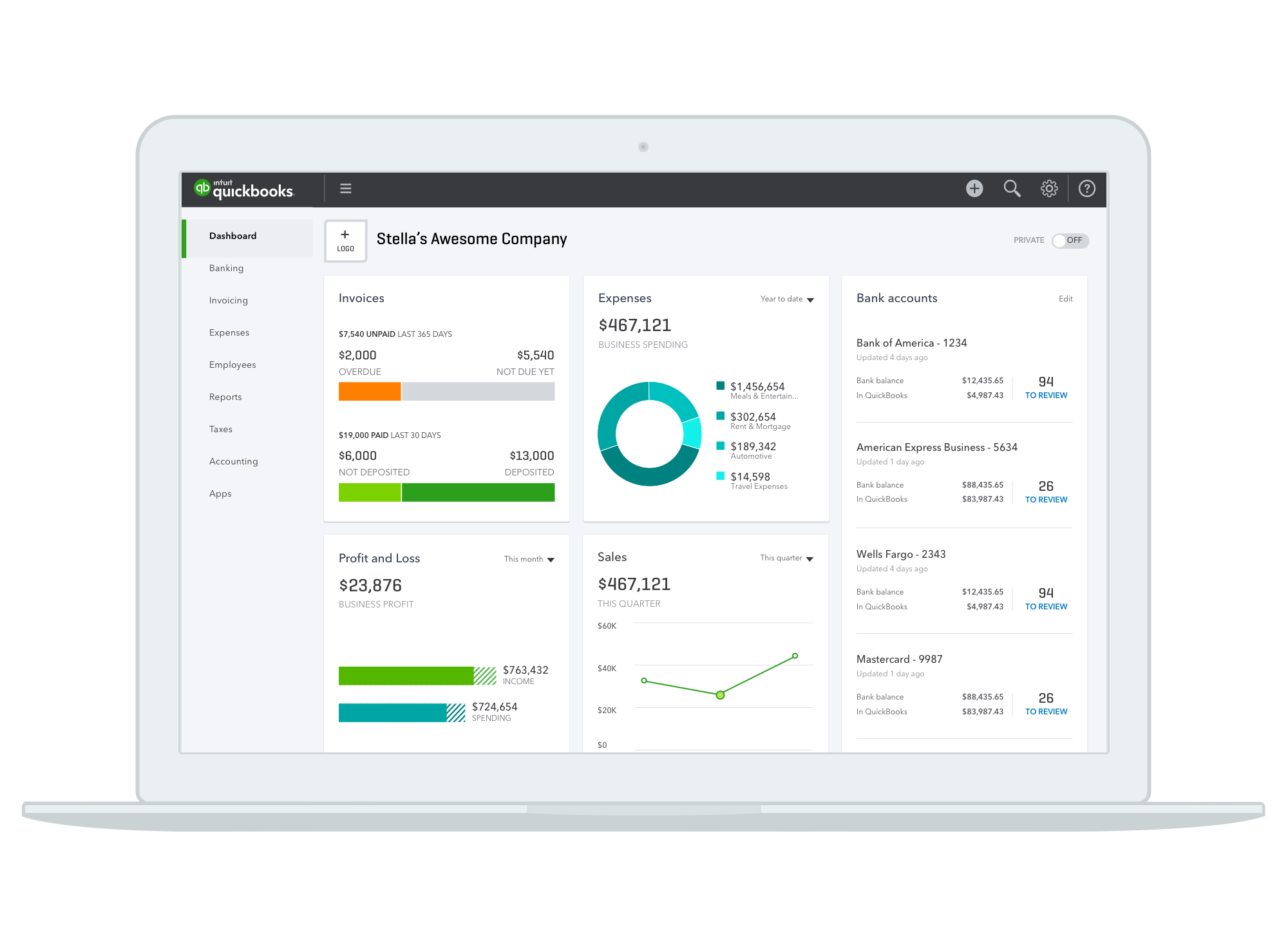Click the $763,432 income value
Image resolution: width=1288 pixels, height=934 pixels.
(x=526, y=670)
